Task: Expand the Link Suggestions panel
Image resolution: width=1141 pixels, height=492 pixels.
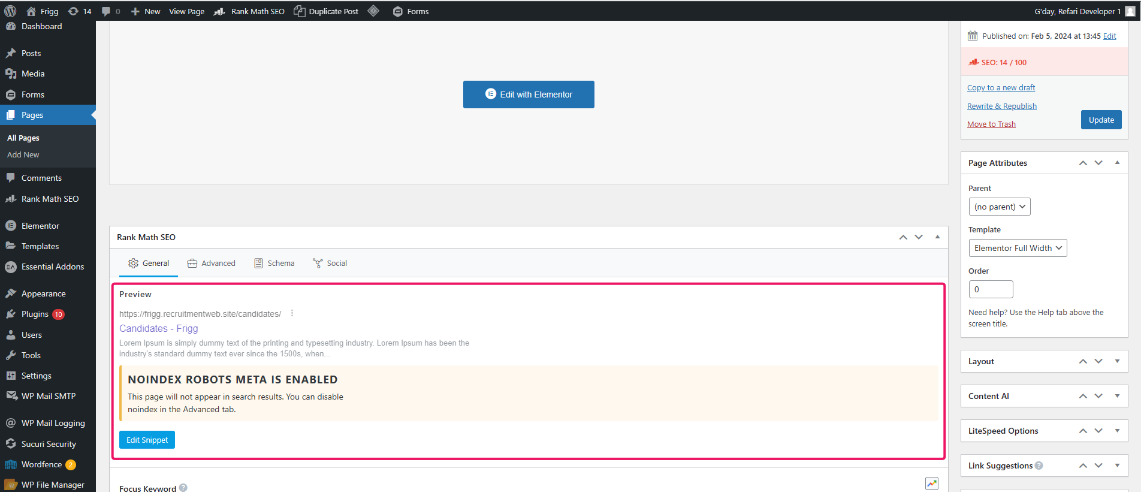Action: tap(1117, 465)
